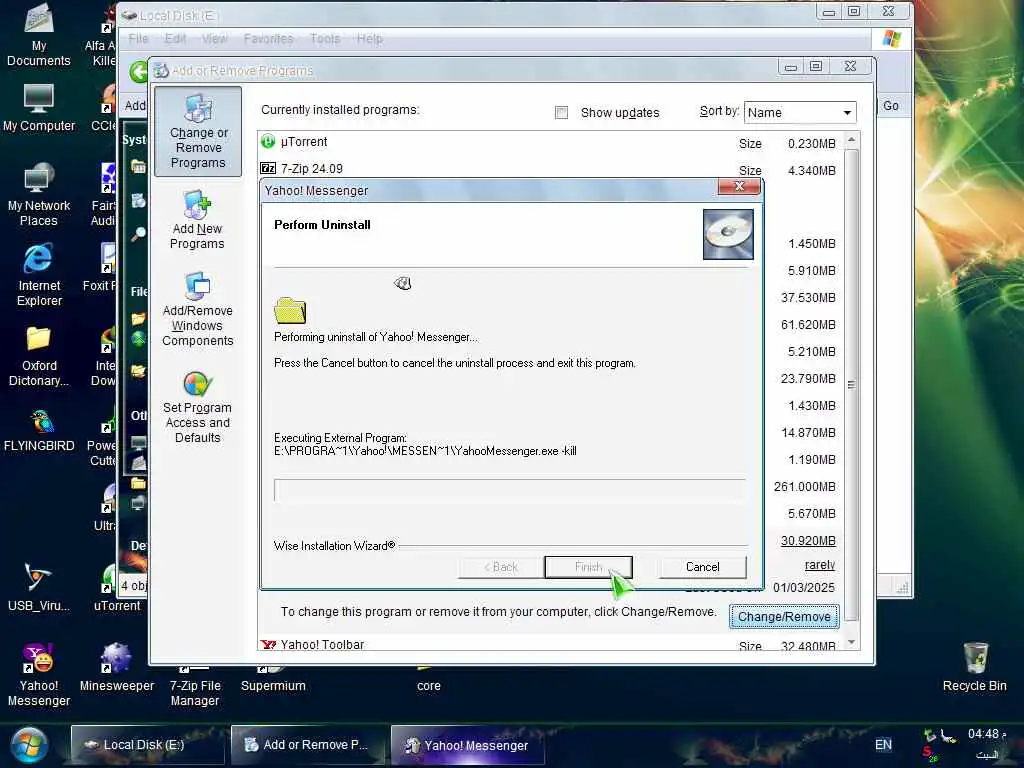
Task: Click the Windows Start orb
Action: [x=28, y=745]
